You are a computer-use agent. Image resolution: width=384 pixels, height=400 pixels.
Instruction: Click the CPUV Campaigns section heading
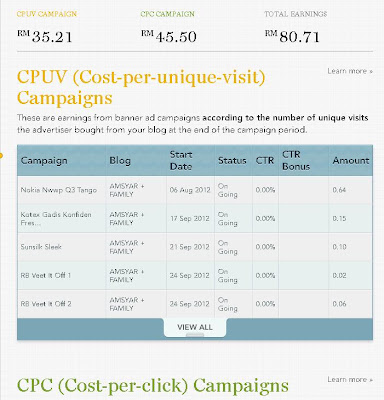point(141,87)
